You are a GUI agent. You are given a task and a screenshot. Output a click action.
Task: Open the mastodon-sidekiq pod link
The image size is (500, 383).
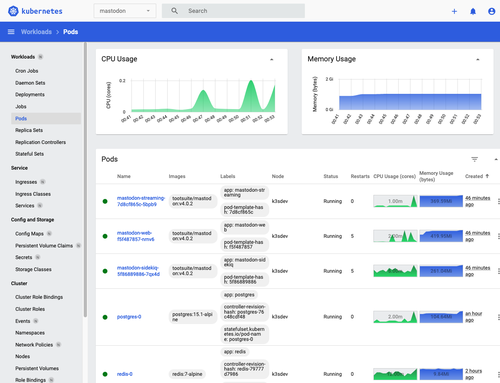pyautogui.click(x=138, y=271)
